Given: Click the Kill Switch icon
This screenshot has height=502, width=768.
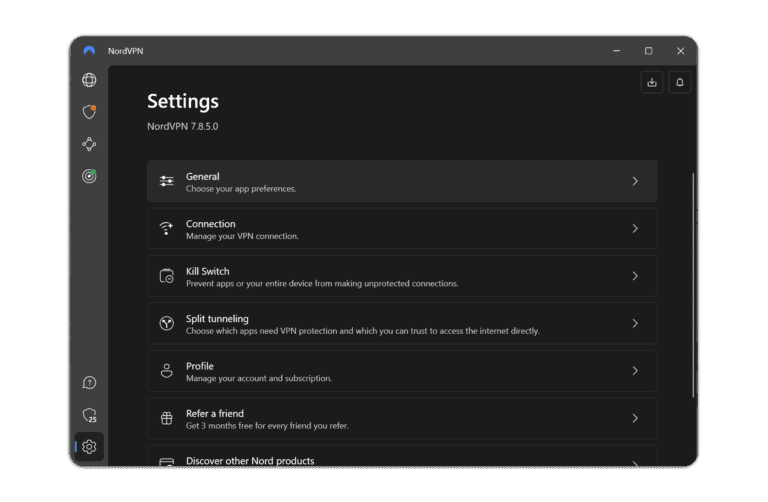Looking at the screenshot, I should coord(167,276).
